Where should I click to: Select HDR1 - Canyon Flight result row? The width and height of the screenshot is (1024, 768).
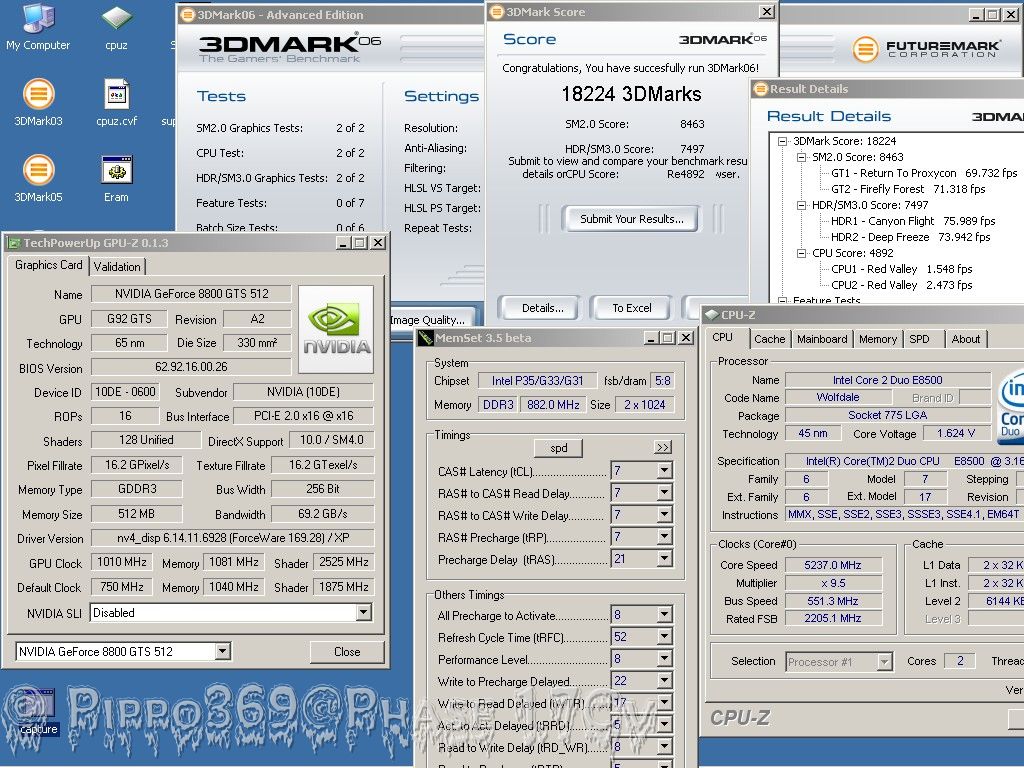click(913, 221)
